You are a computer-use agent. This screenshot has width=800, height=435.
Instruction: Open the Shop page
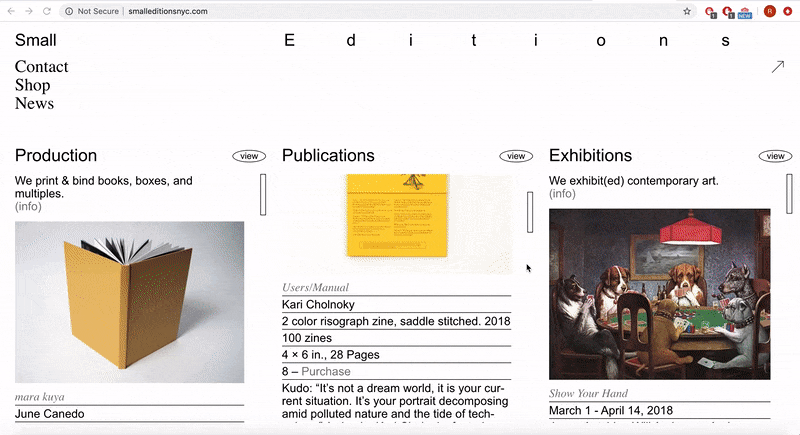[x=33, y=85]
